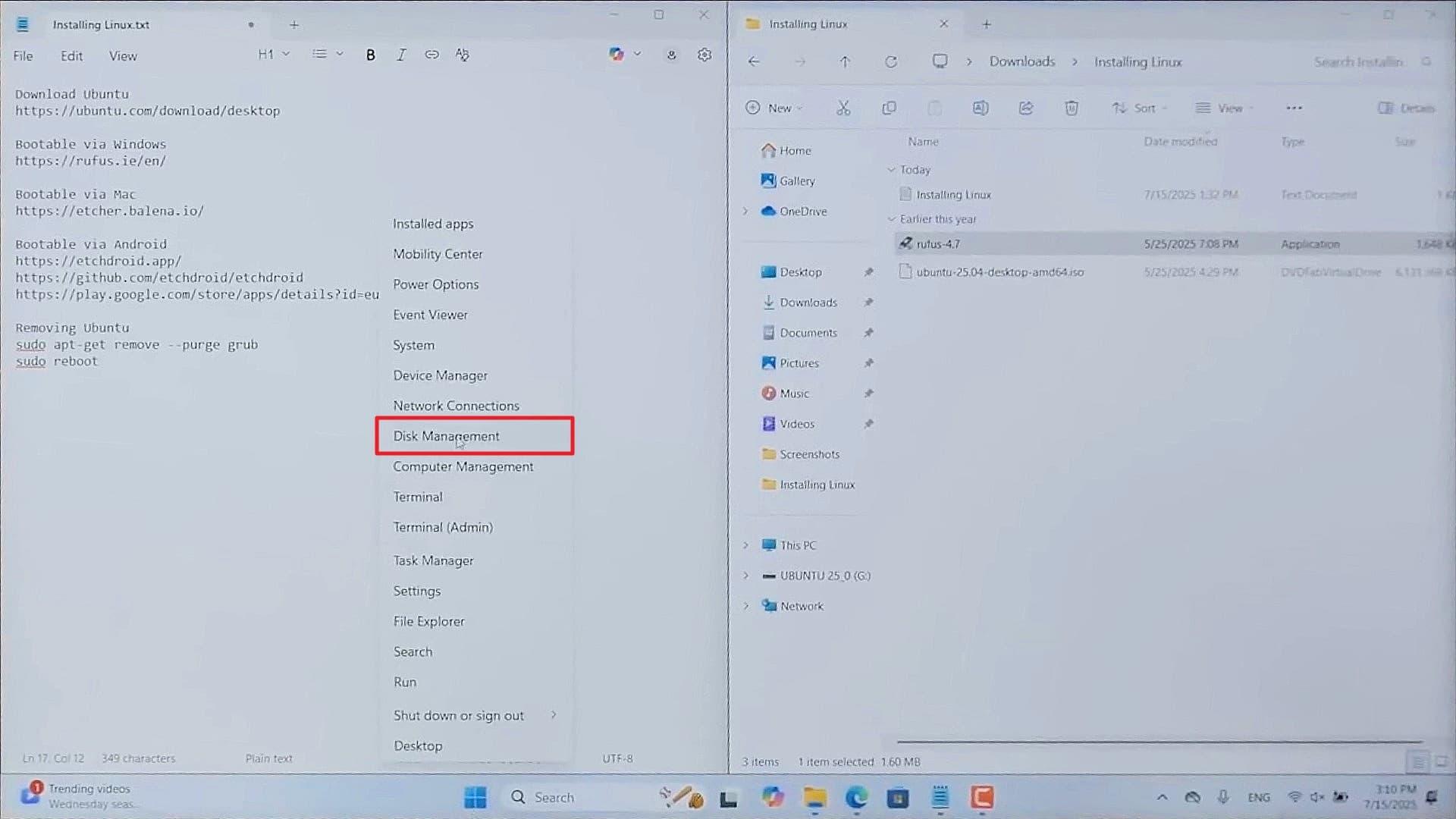The width and height of the screenshot is (1456, 819).
Task: Click the Cut scissors icon in File Explorer
Action: pos(843,108)
